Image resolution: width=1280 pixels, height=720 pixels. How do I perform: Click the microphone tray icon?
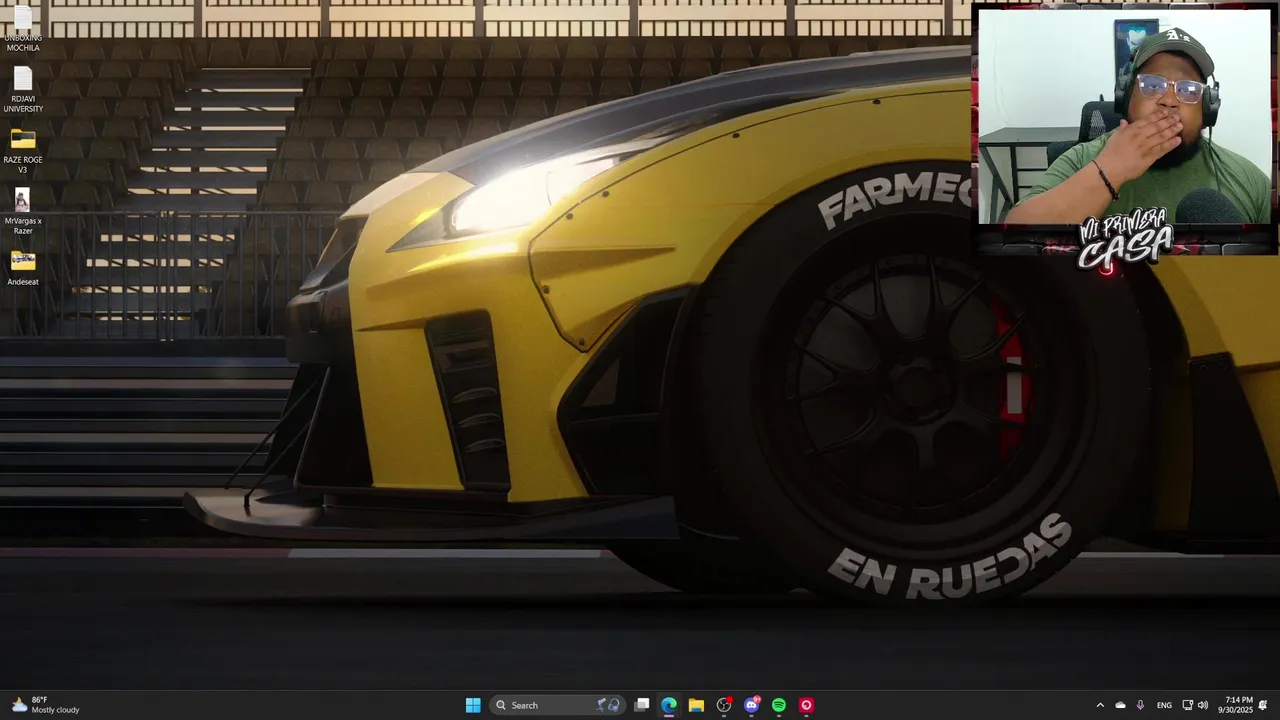1140,705
